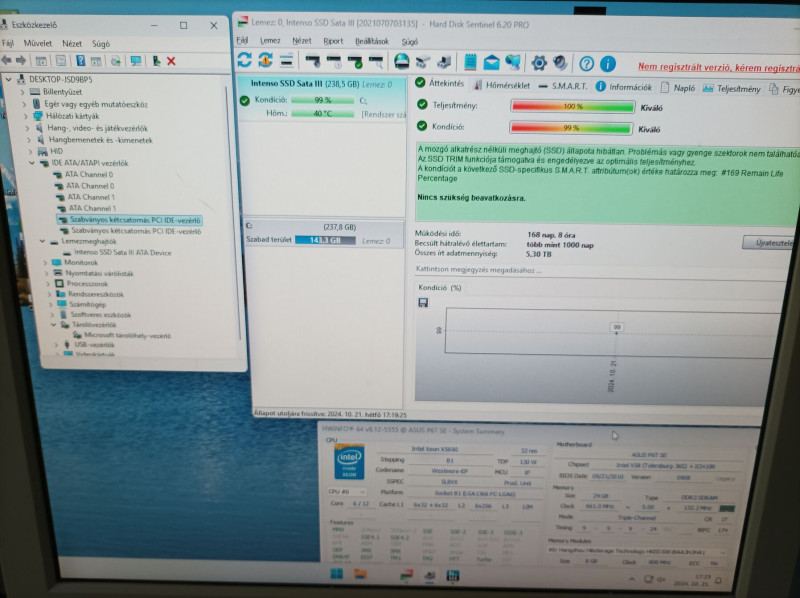800x598 pixels.
Task: Click the network monitor globe icon
Action: pos(513,63)
